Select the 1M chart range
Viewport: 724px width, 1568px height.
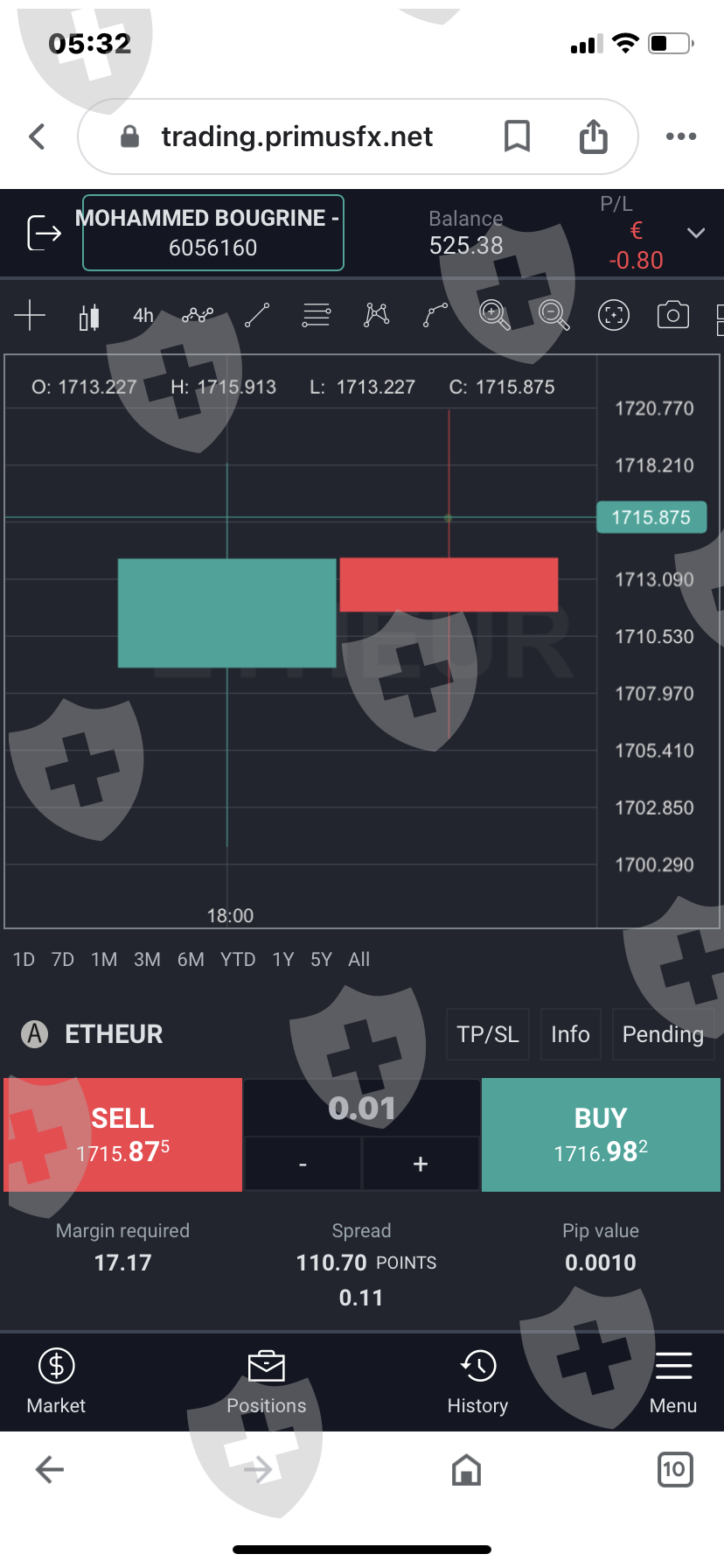click(104, 960)
